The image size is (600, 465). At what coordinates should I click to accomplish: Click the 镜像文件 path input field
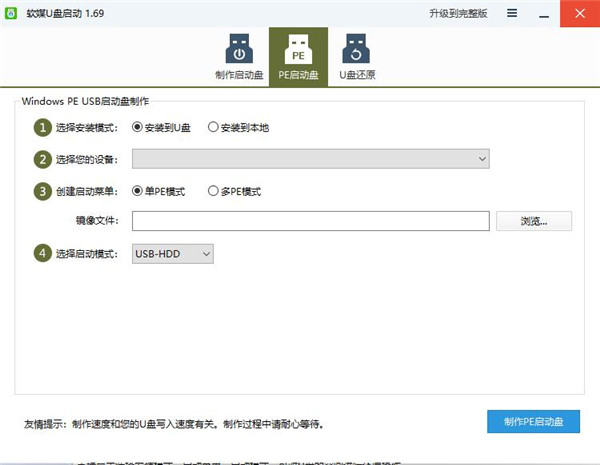coord(310,221)
